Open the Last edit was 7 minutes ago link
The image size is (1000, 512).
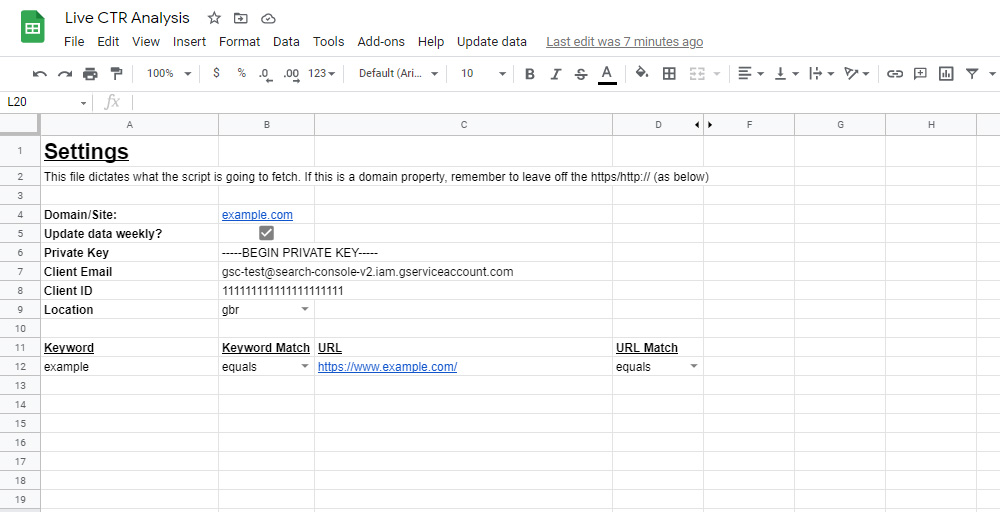click(x=624, y=42)
